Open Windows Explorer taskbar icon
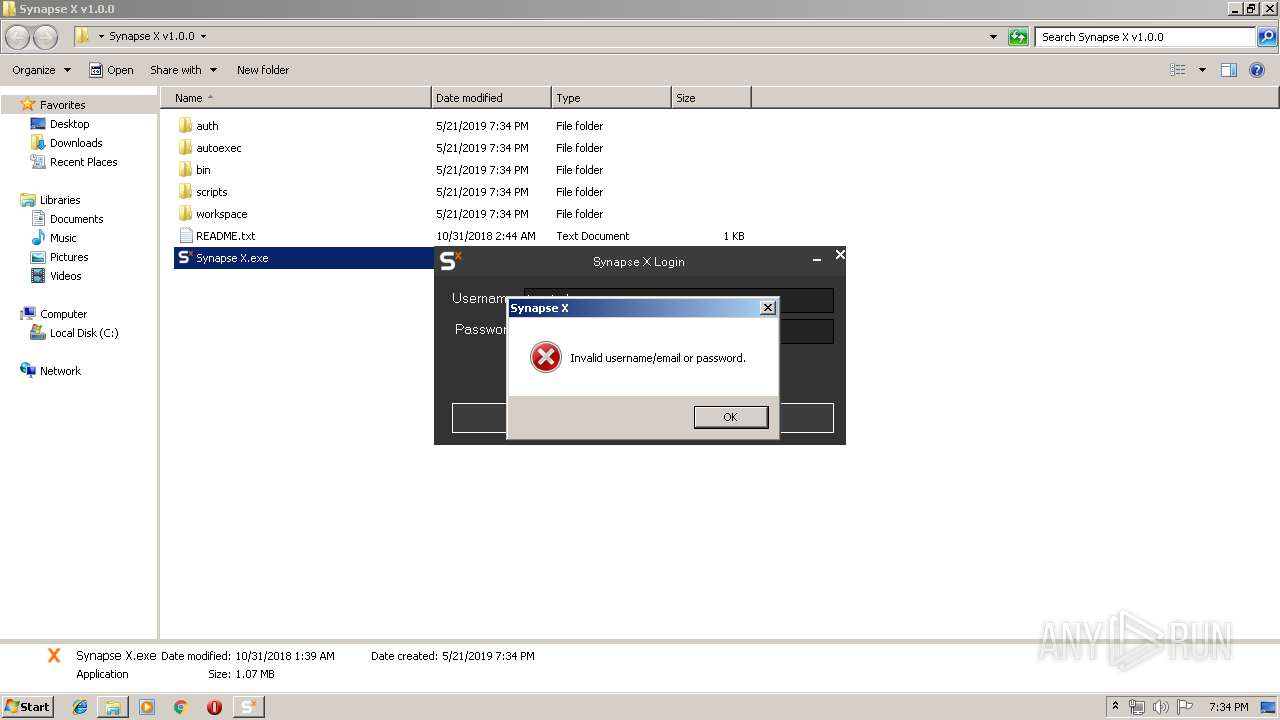Viewport: 1280px width, 720px height. pyautogui.click(x=113, y=707)
